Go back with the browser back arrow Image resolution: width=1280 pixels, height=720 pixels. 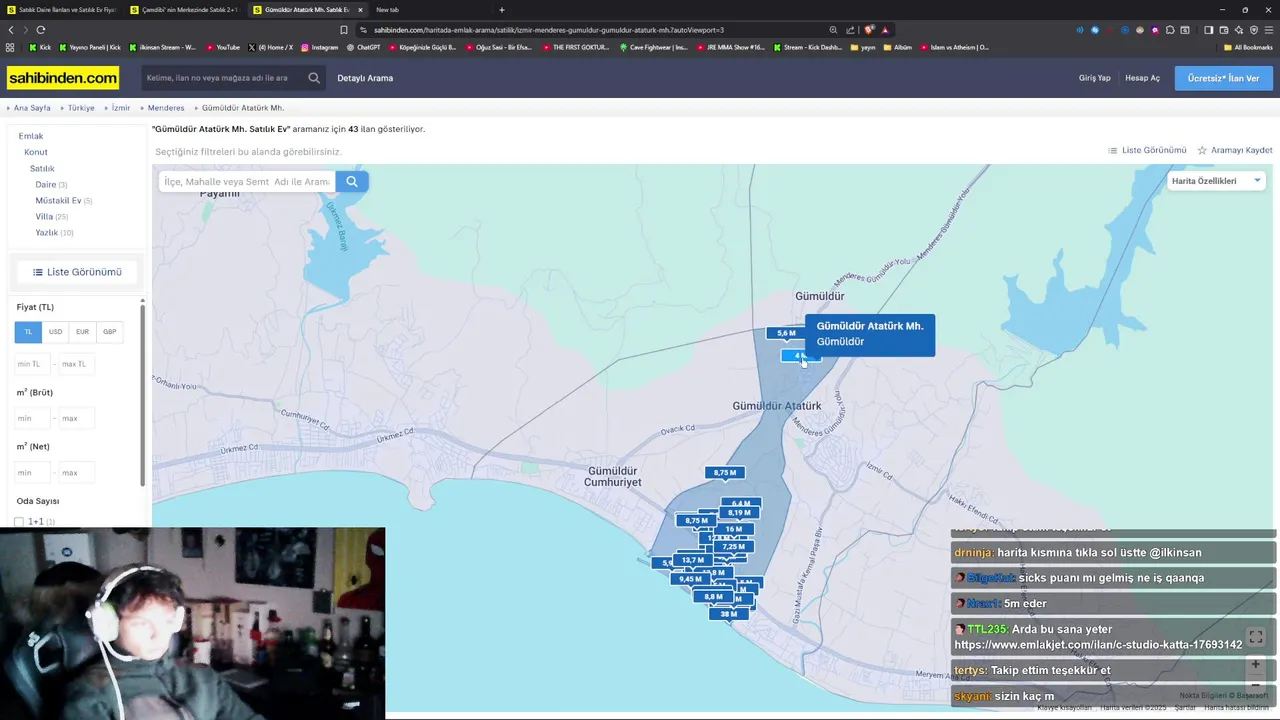coord(11,30)
